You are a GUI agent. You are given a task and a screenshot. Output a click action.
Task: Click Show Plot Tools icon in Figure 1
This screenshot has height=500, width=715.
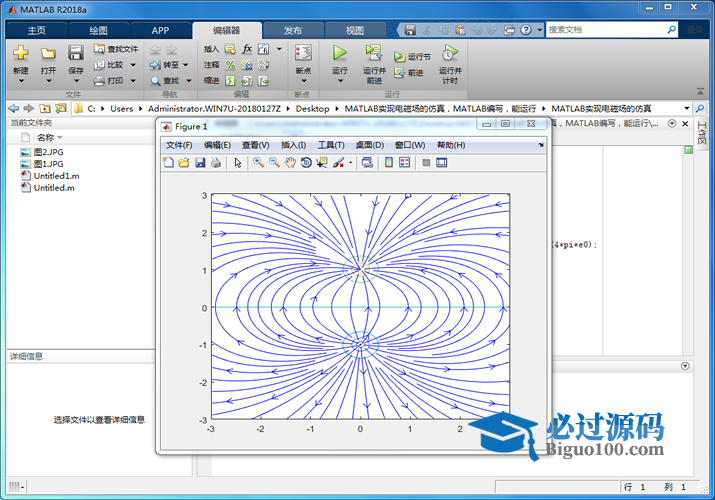coord(441,163)
